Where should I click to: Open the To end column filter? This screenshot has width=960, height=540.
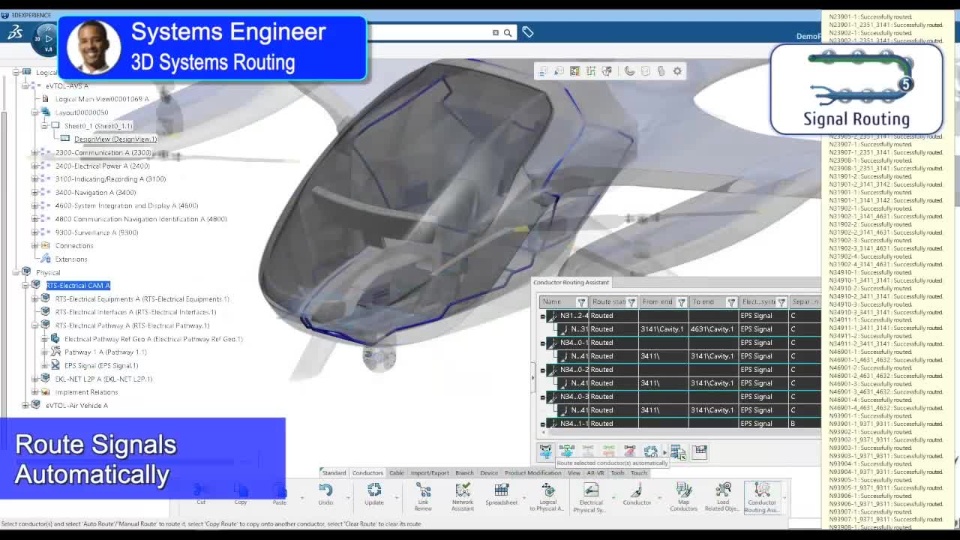point(731,302)
